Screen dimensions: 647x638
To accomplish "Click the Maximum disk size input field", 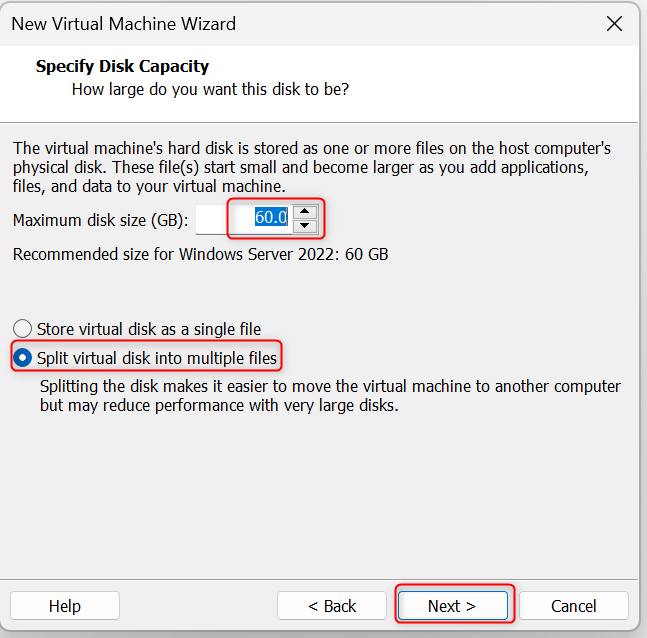I will coord(244,219).
